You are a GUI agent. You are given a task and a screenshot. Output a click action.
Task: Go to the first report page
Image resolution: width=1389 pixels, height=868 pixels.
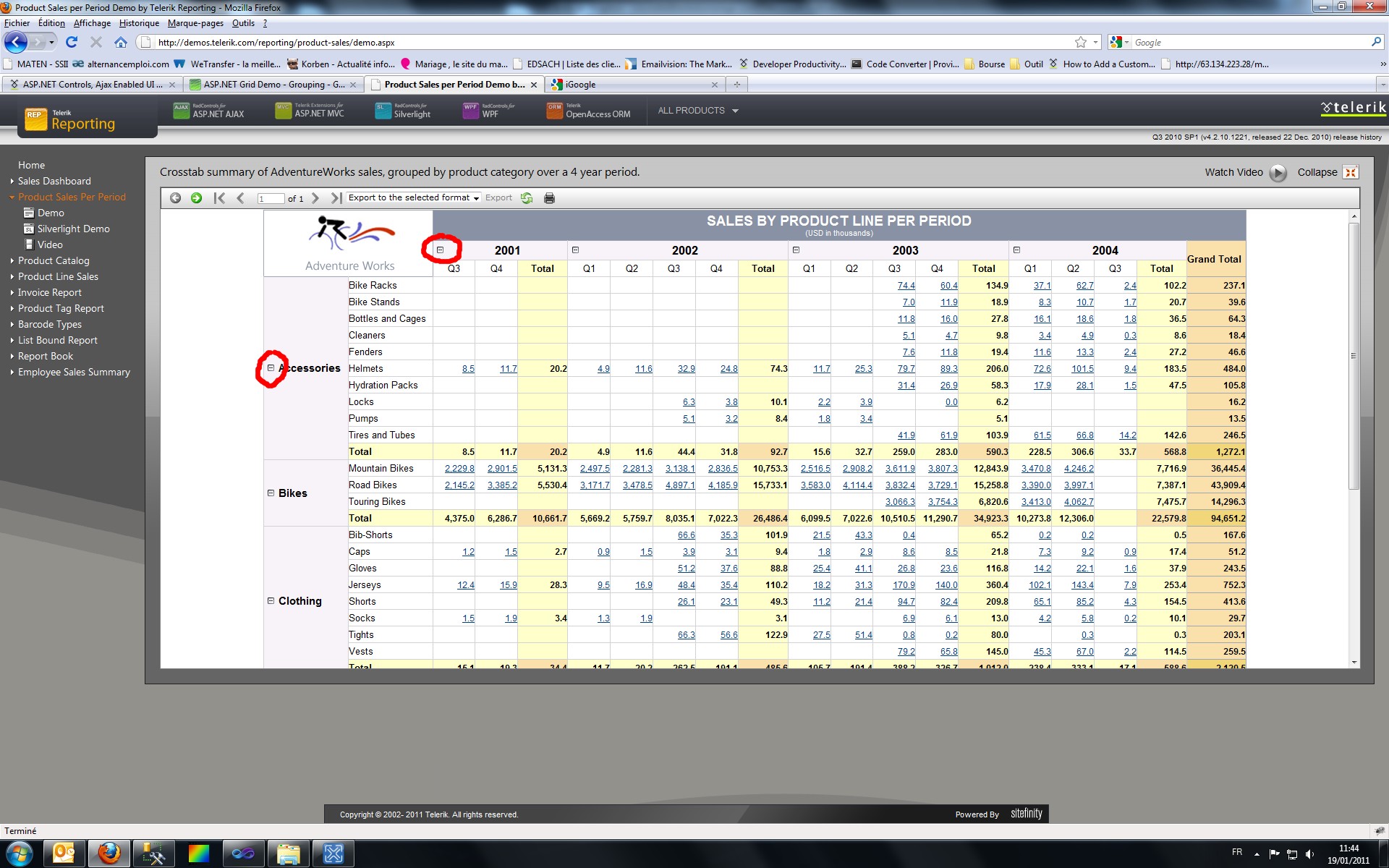coord(219,198)
